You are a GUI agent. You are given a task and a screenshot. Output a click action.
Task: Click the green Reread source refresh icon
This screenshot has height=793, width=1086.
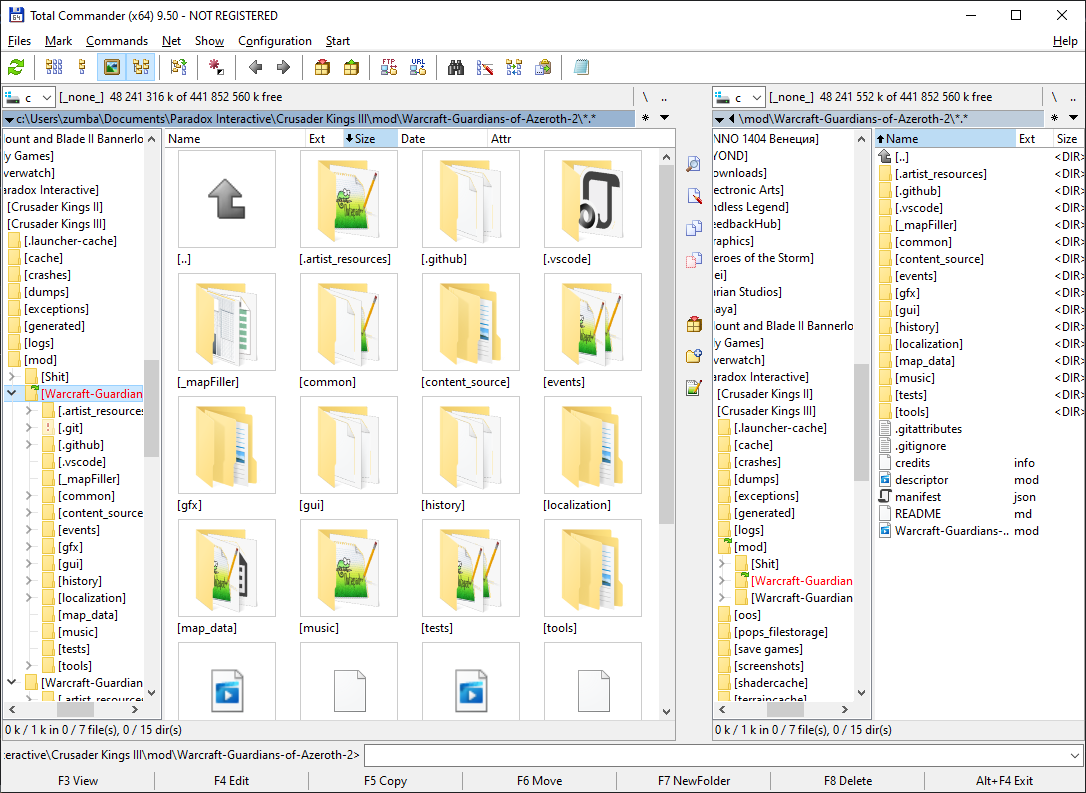pos(16,67)
